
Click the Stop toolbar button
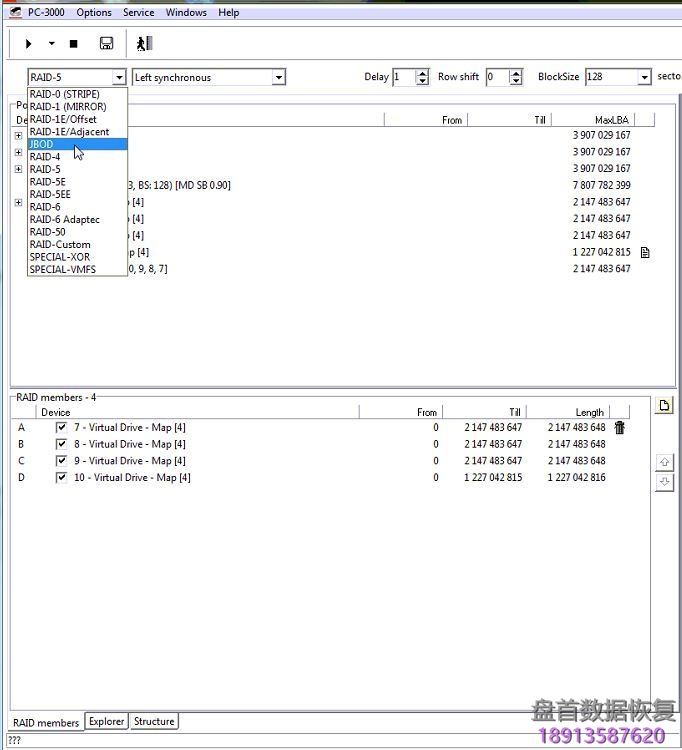coord(73,44)
